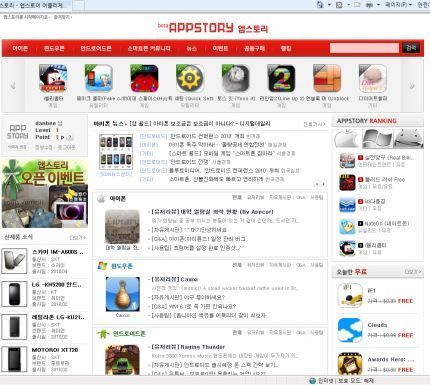The width and height of the screenshot is (430, 385).
Task: Open the Fake call phone app icon in carousel
Action: tap(99, 79)
